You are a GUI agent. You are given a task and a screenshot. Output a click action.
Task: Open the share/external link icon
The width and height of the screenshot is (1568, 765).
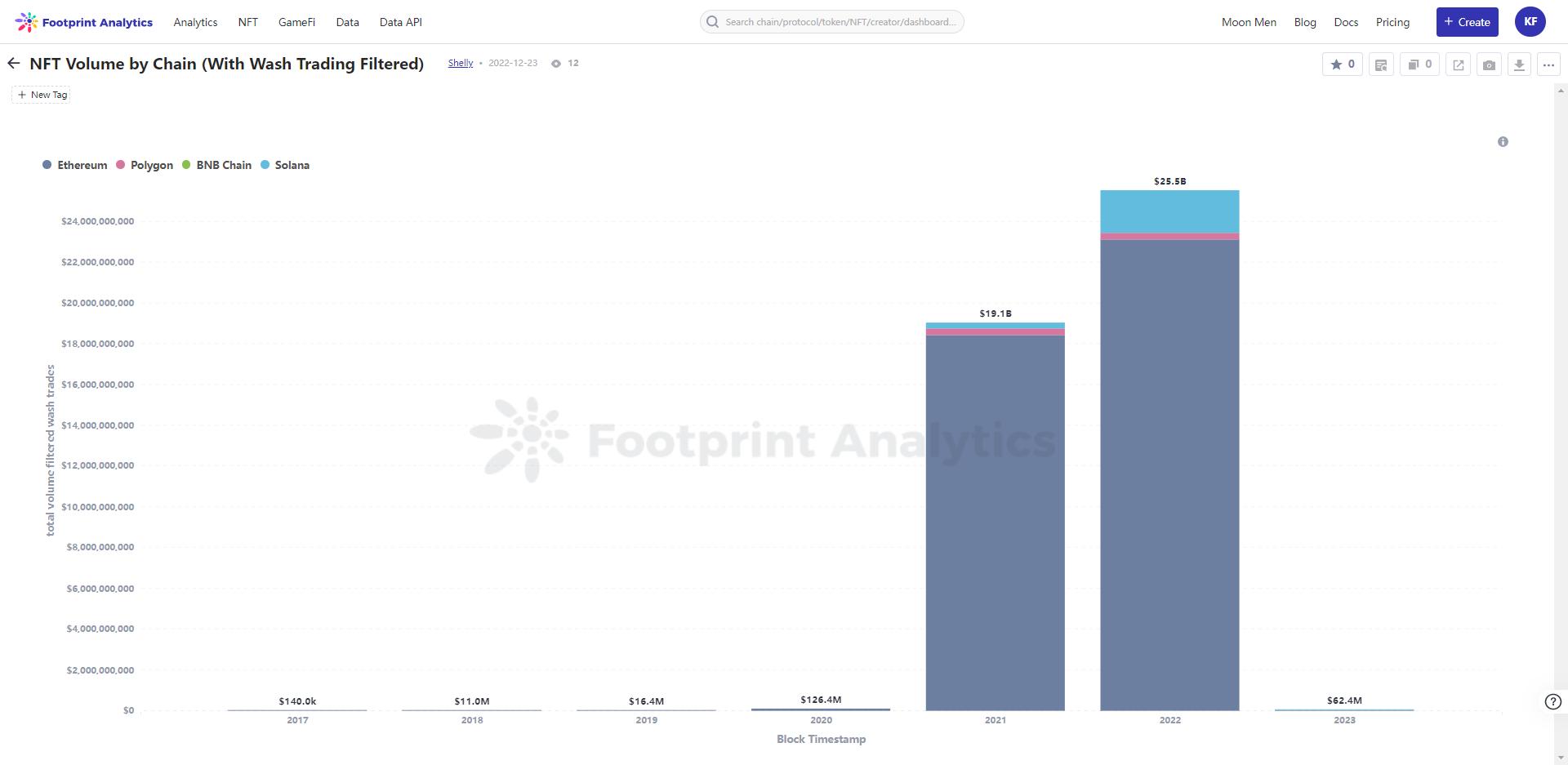tap(1459, 64)
